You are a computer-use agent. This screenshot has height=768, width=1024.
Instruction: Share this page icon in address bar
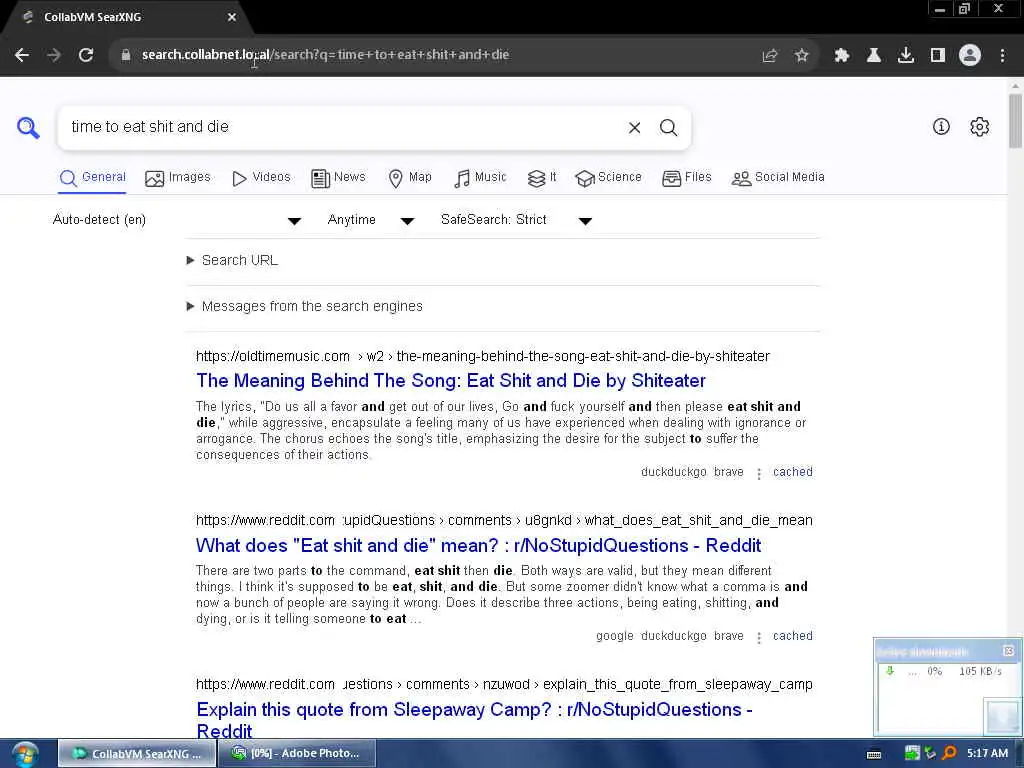(x=770, y=56)
